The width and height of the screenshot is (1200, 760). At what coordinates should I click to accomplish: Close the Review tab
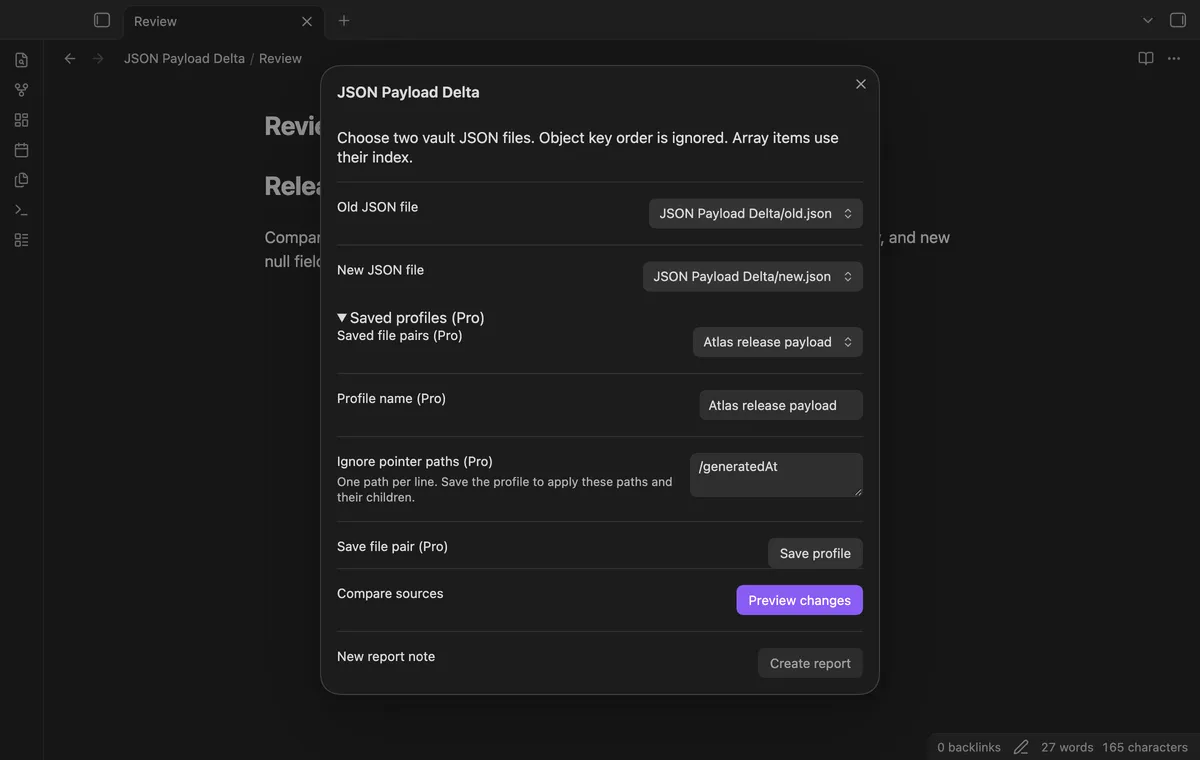(306, 21)
